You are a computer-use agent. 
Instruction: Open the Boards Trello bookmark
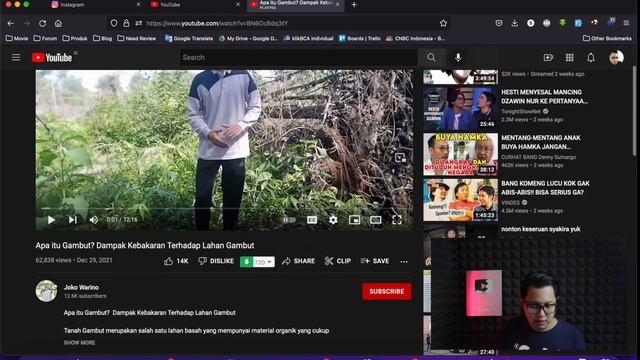click(360, 38)
